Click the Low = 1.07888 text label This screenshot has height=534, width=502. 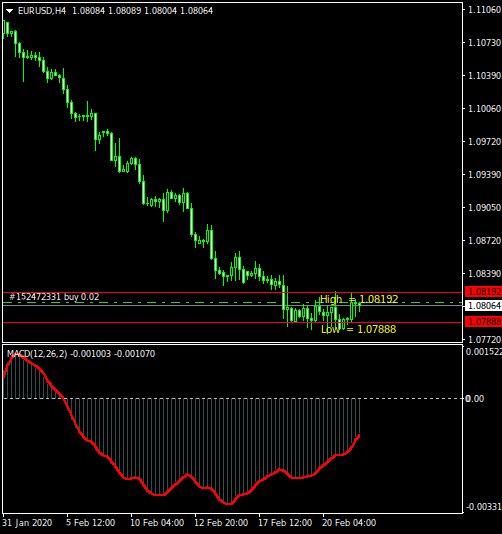359,329
